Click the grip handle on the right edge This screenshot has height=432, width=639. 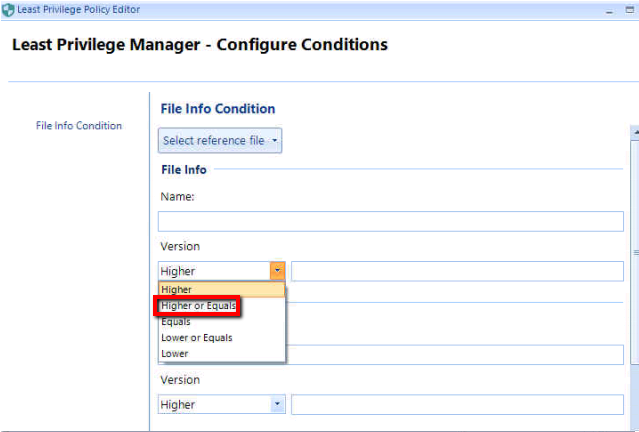[x=636, y=253]
